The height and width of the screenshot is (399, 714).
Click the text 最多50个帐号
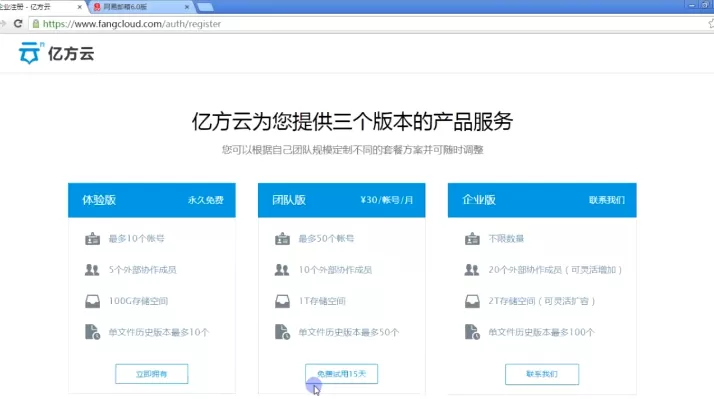(326, 239)
